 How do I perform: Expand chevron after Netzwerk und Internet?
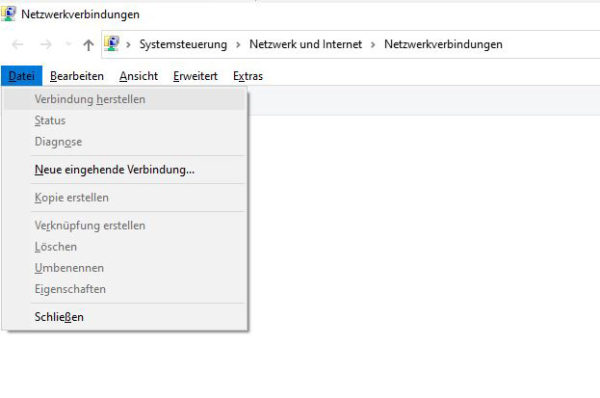373,45
